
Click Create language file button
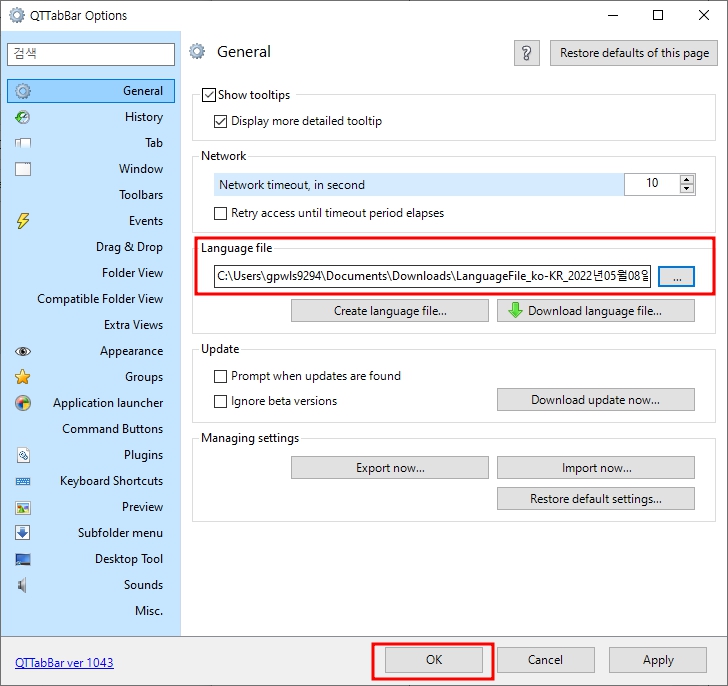point(390,311)
